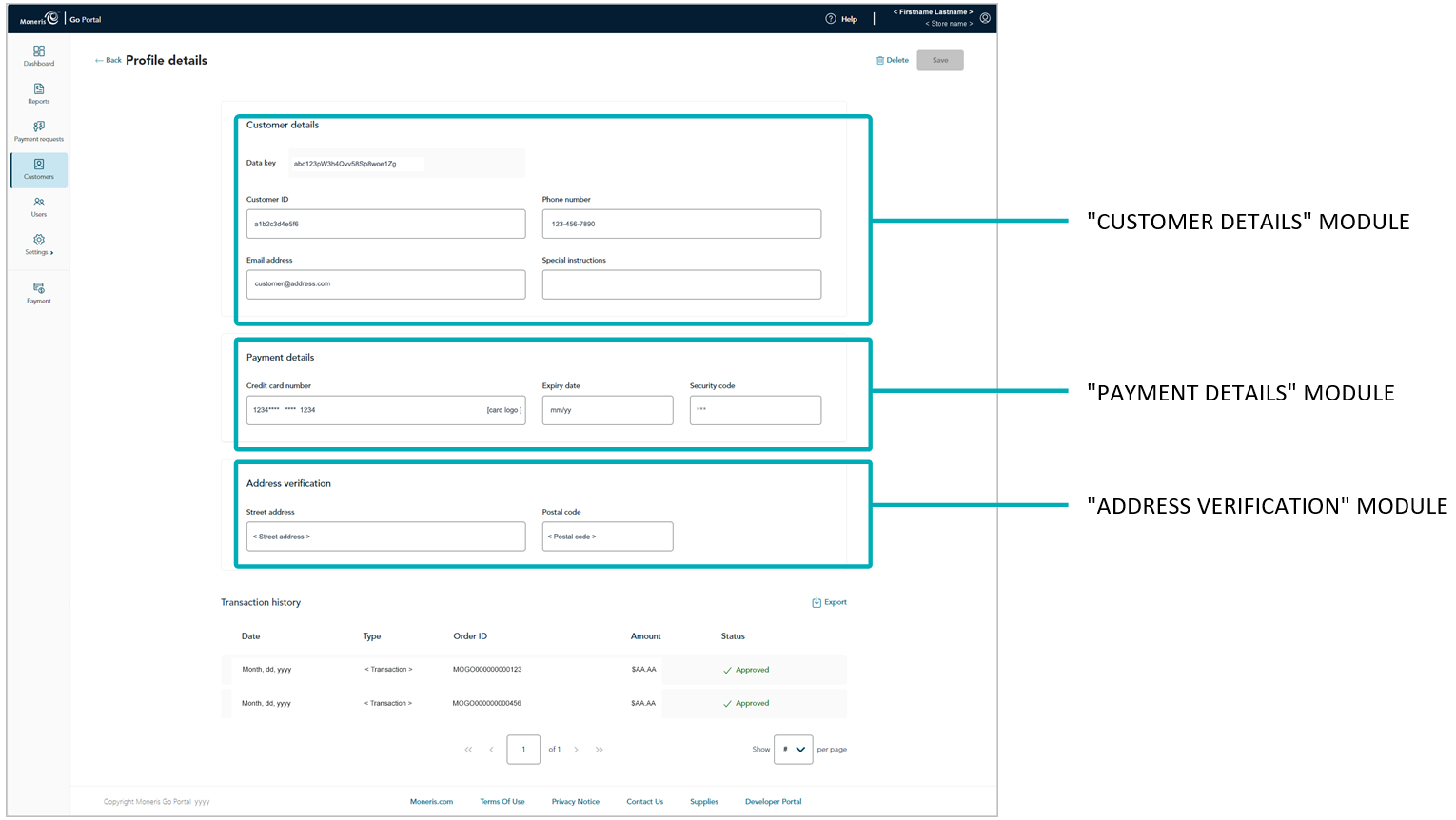Open the rows per page dropdown
Image resolution: width=1456 pixels, height=820 pixels.
(x=794, y=750)
